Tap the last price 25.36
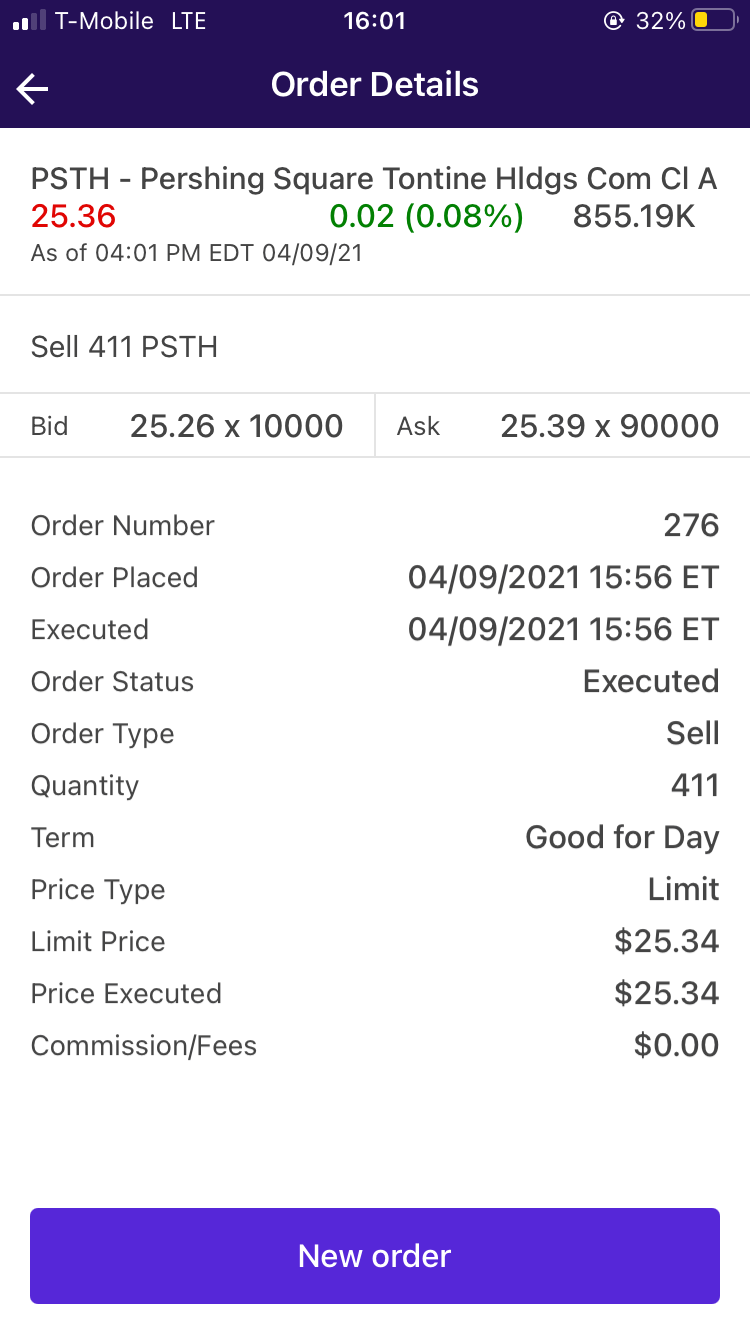The image size is (750, 1334). tap(73, 216)
